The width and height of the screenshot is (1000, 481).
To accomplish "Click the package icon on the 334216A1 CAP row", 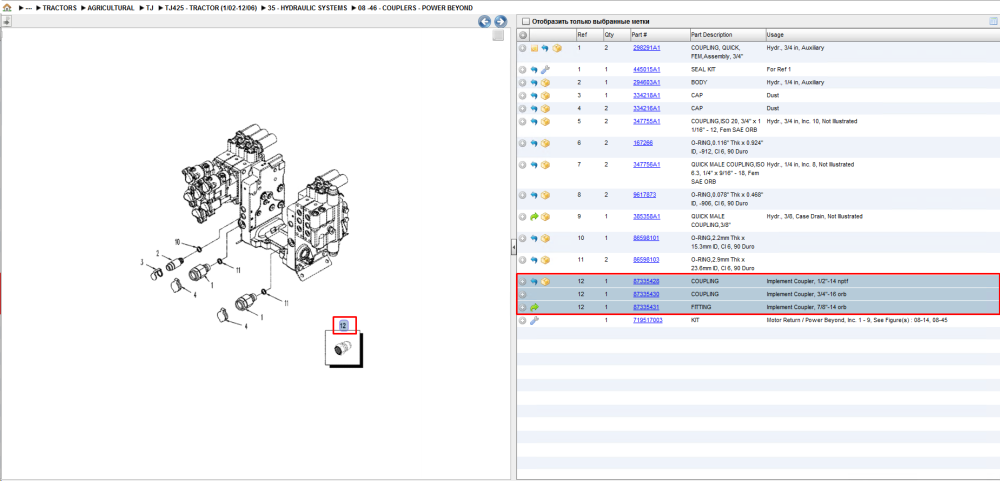I will (x=545, y=108).
